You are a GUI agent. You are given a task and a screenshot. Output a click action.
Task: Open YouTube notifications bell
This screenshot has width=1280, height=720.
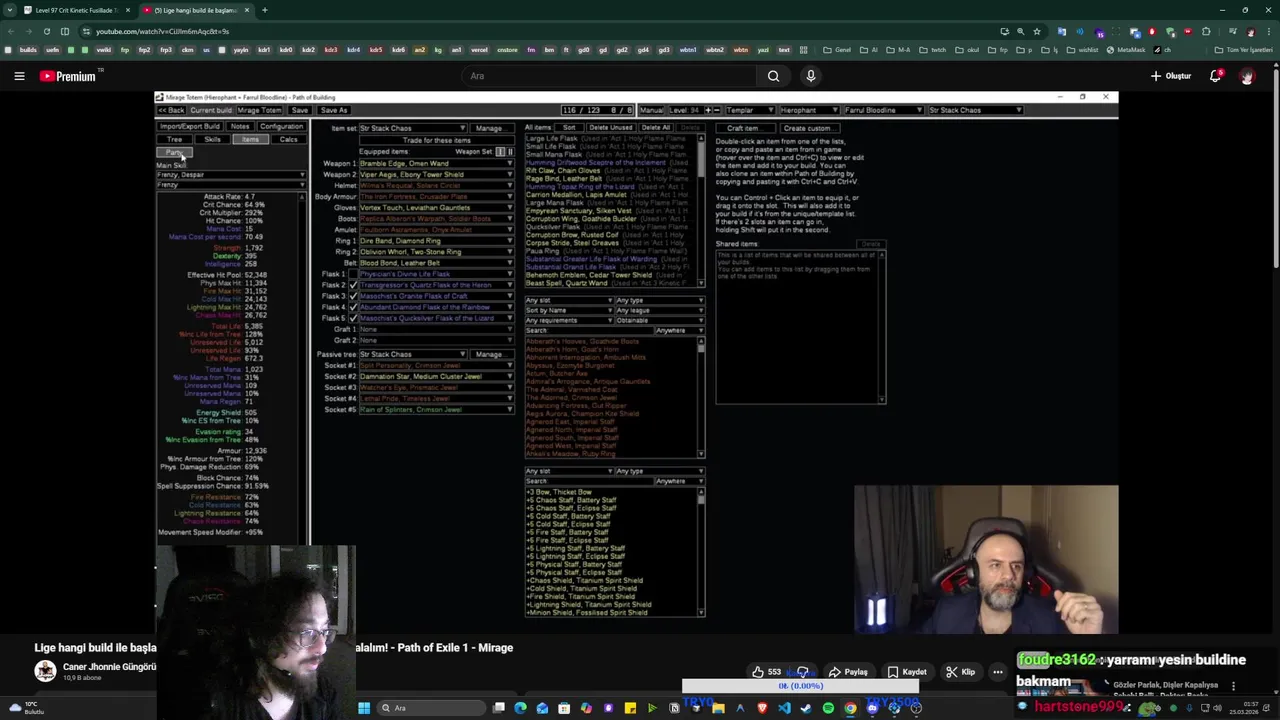[x=1216, y=76]
